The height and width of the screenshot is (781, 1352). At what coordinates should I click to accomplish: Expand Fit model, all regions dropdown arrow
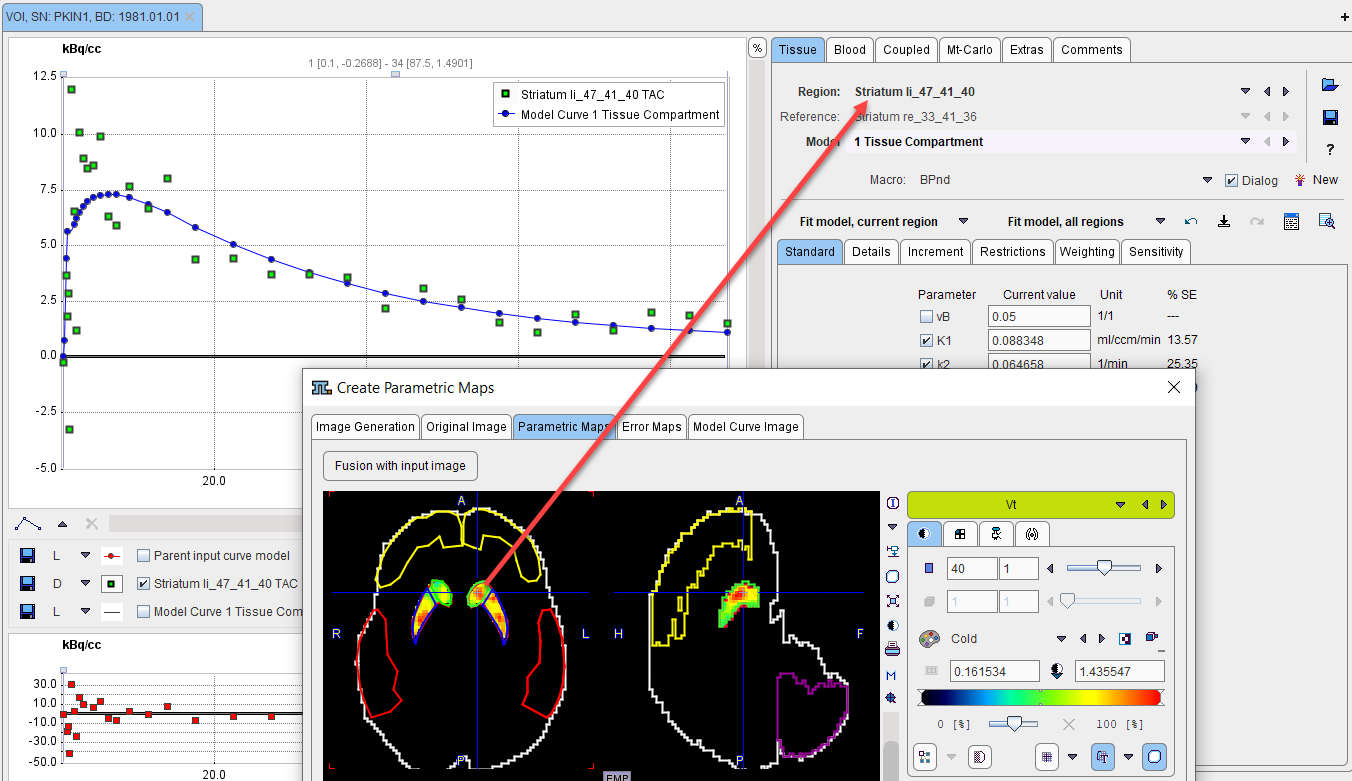coord(1161,221)
